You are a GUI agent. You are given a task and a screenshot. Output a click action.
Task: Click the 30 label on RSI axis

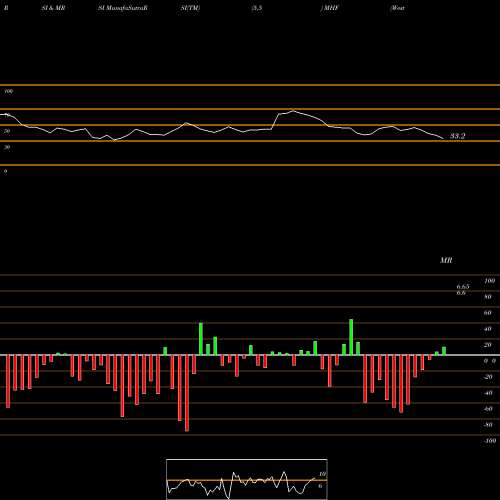(x=7, y=147)
